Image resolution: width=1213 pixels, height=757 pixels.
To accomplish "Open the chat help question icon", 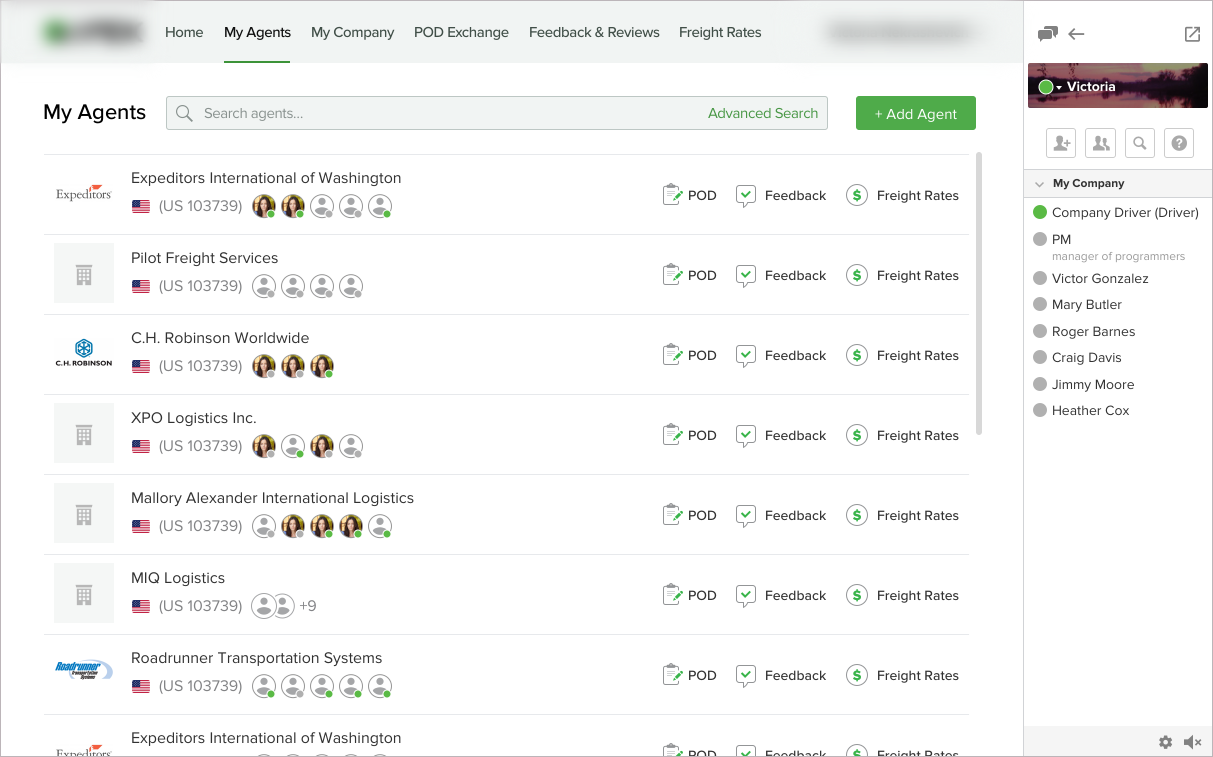I will [x=1180, y=143].
